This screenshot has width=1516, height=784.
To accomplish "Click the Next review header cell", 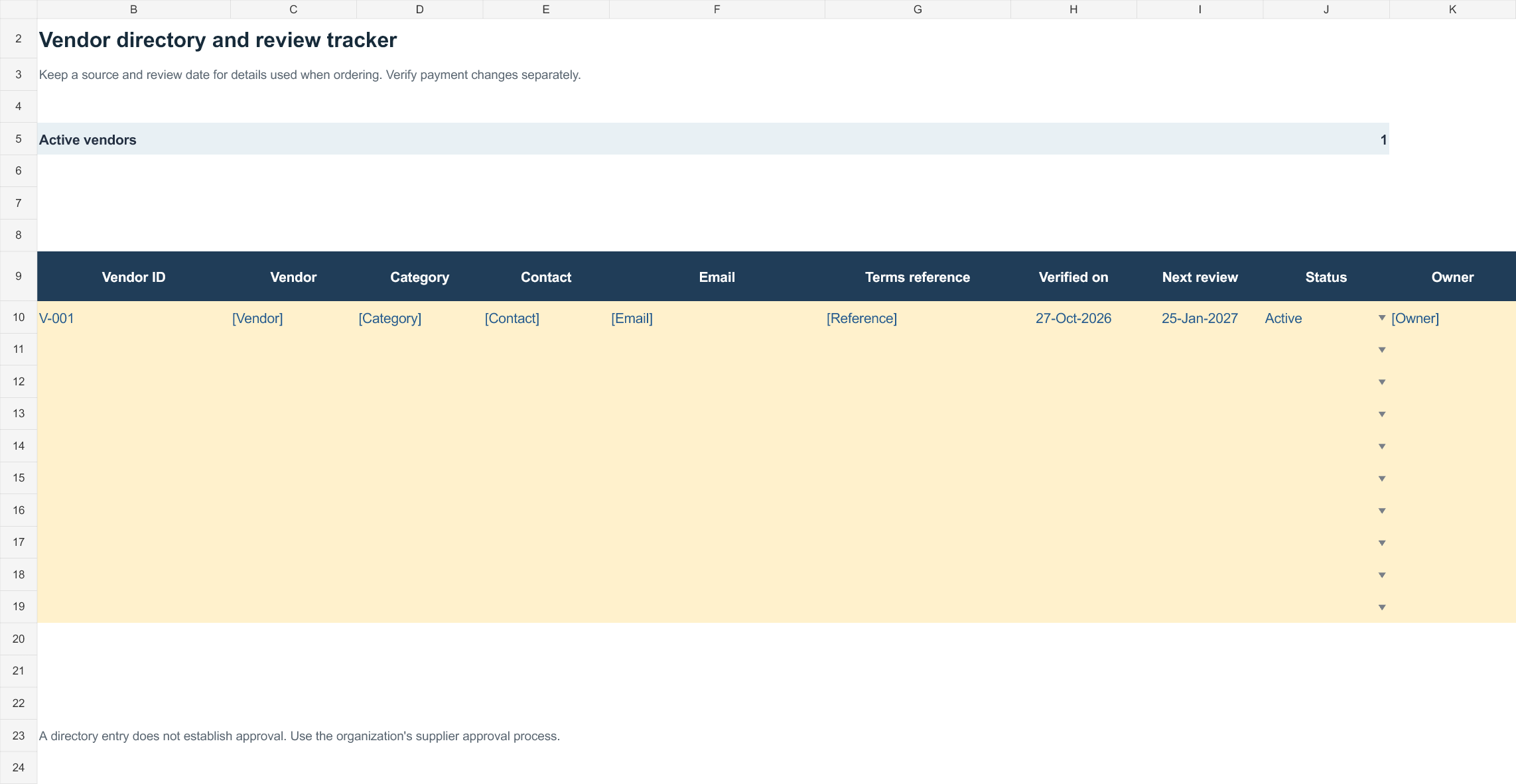I will 1200,277.
